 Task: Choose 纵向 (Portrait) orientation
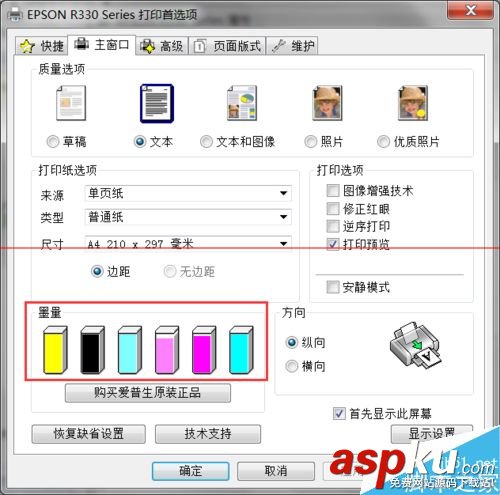click(x=292, y=342)
